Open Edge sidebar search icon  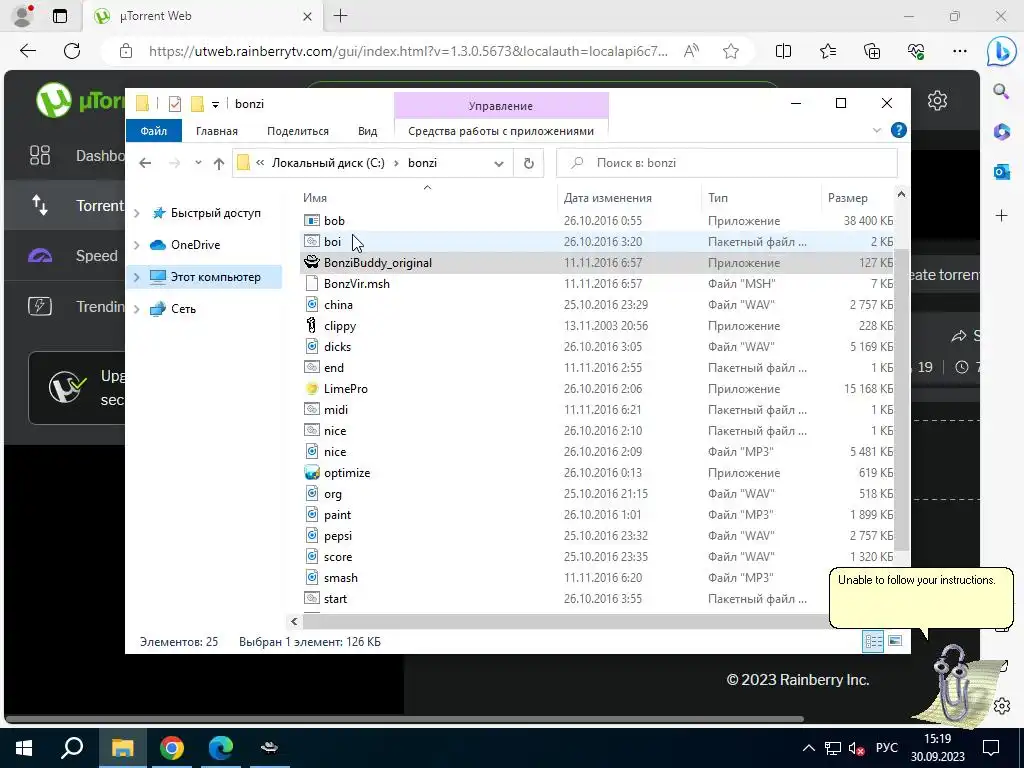[1001, 90]
